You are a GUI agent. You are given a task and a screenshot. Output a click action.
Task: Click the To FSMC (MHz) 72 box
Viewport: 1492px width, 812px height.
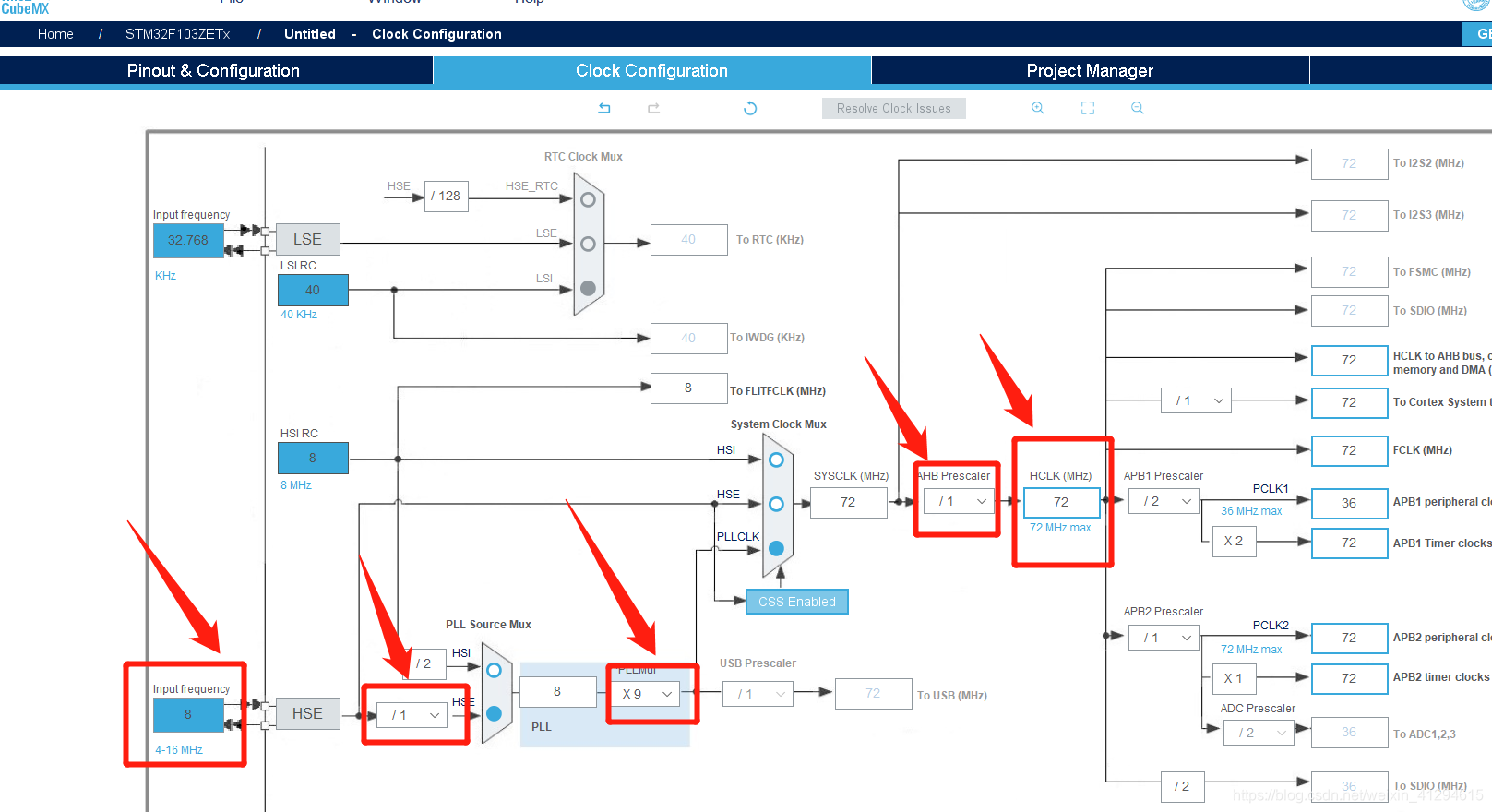[x=1349, y=271]
